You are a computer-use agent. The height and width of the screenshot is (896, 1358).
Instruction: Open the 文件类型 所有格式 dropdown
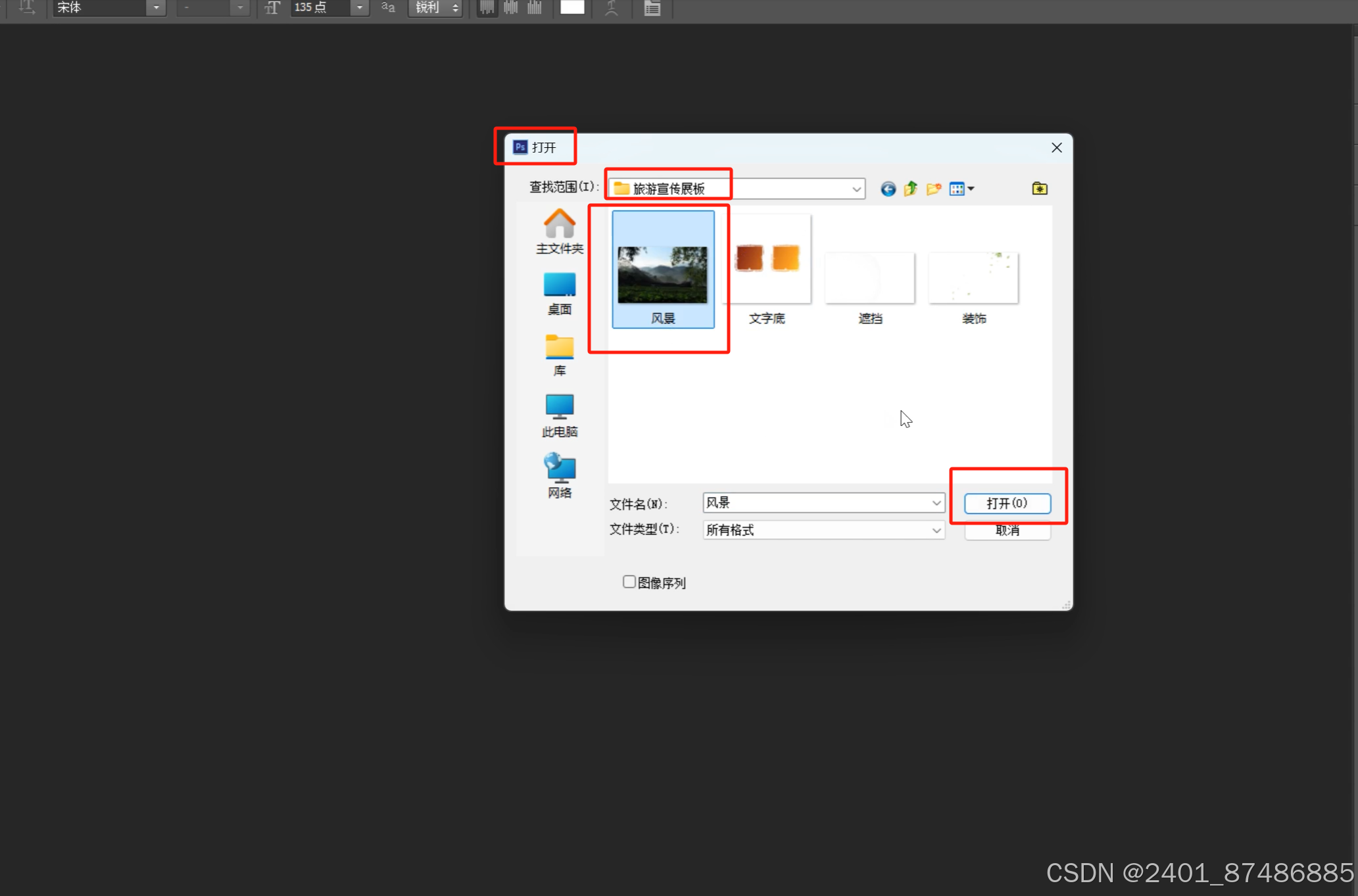(x=936, y=531)
